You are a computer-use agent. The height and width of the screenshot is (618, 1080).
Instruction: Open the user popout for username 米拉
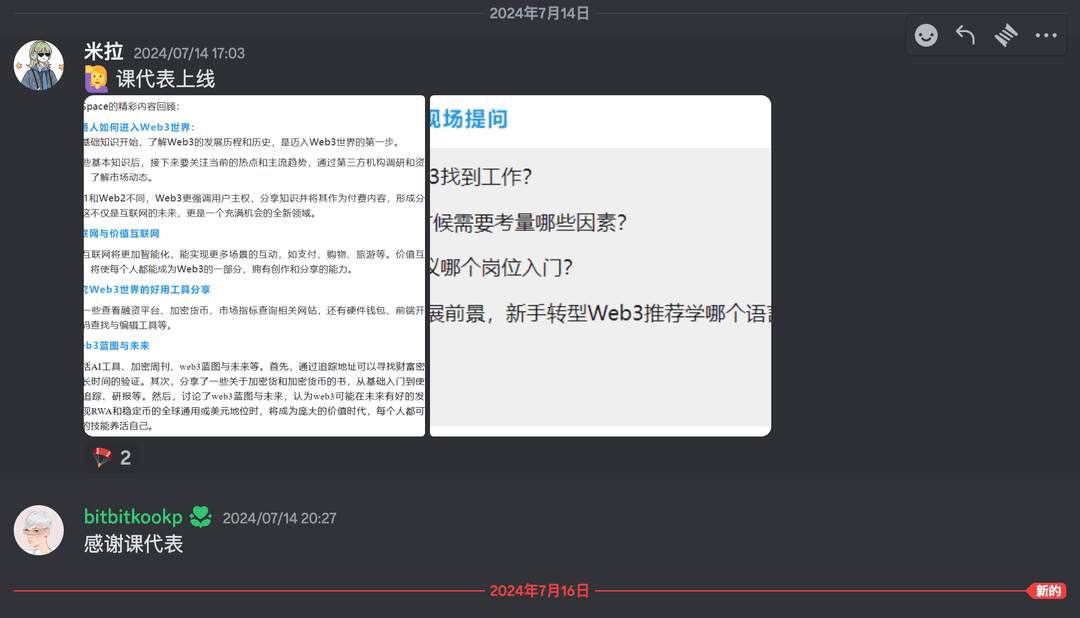pyautogui.click(x=103, y=52)
